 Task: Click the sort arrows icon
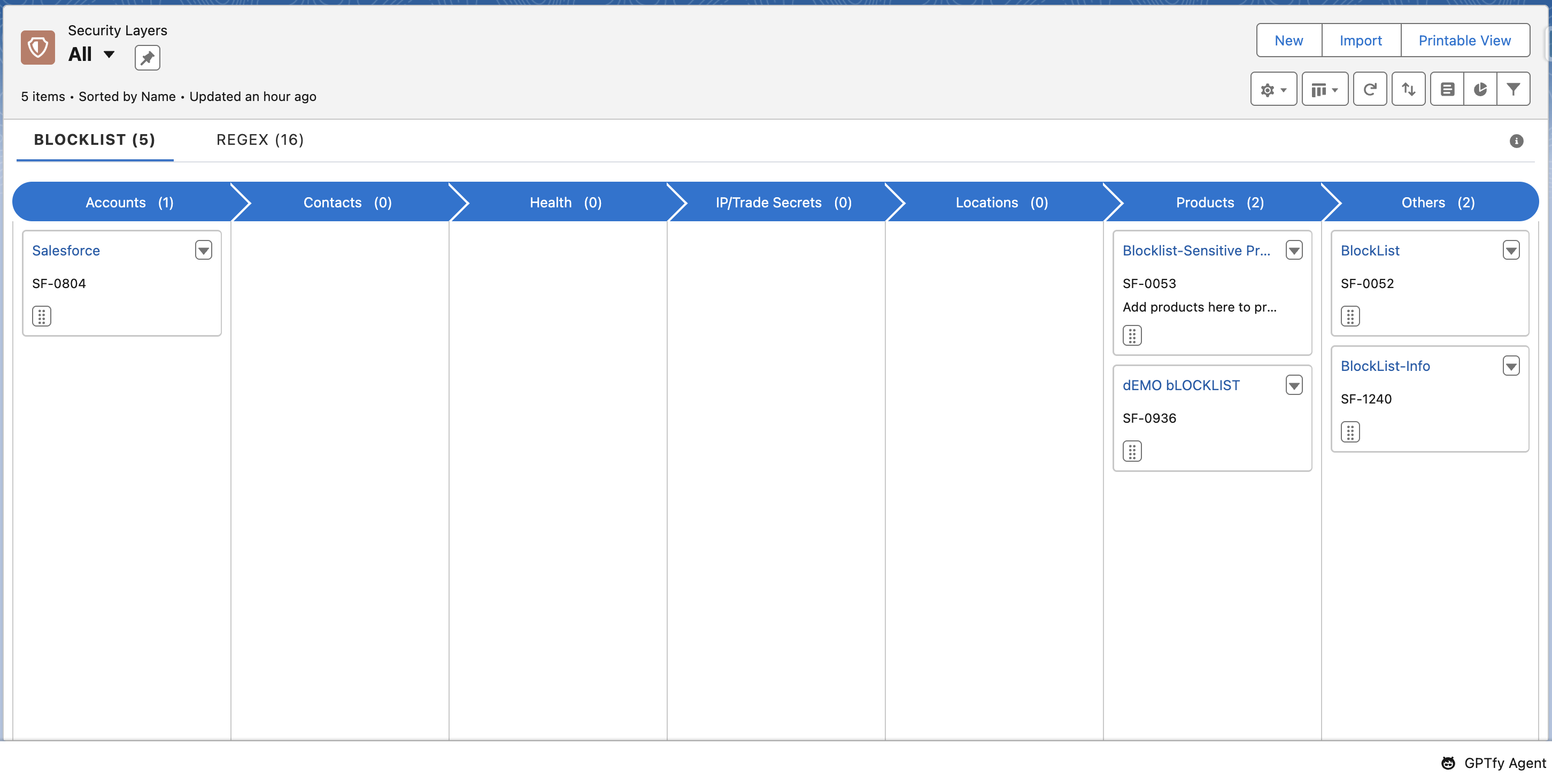[x=1408, y=89]
